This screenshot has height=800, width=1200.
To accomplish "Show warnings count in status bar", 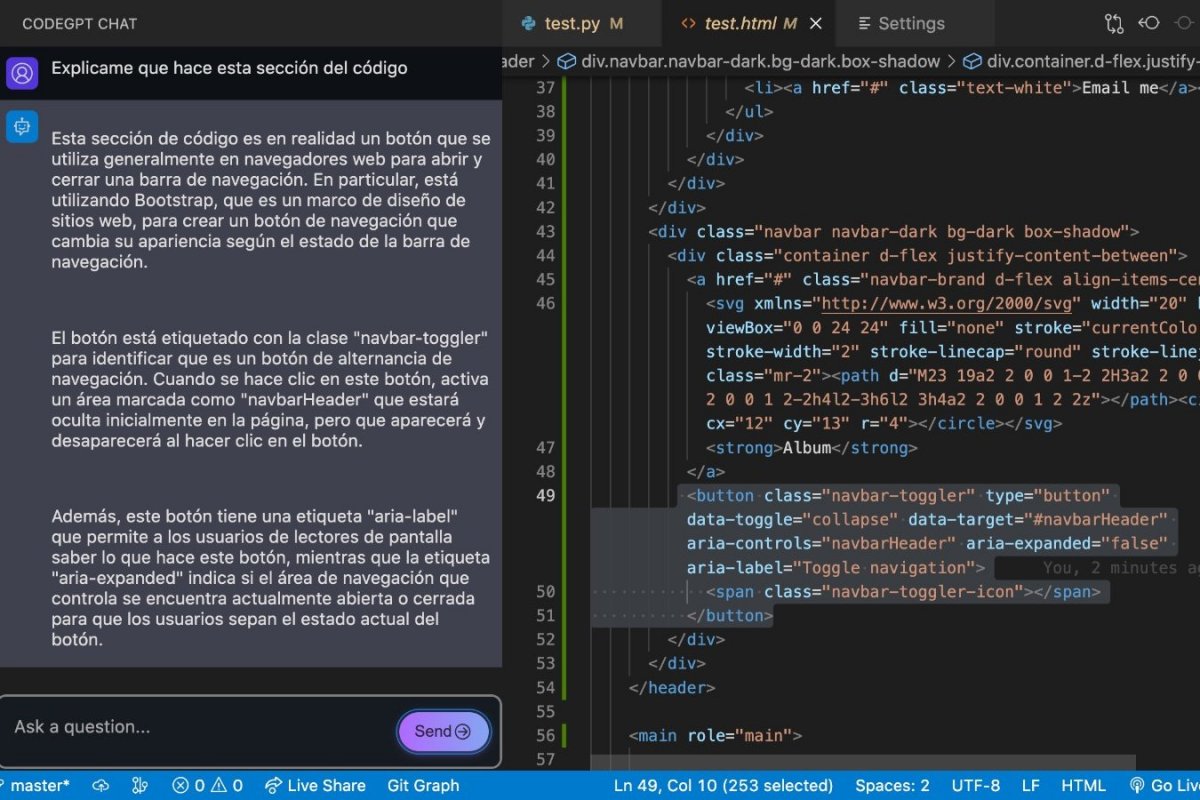I will click(x=227, y=785).
